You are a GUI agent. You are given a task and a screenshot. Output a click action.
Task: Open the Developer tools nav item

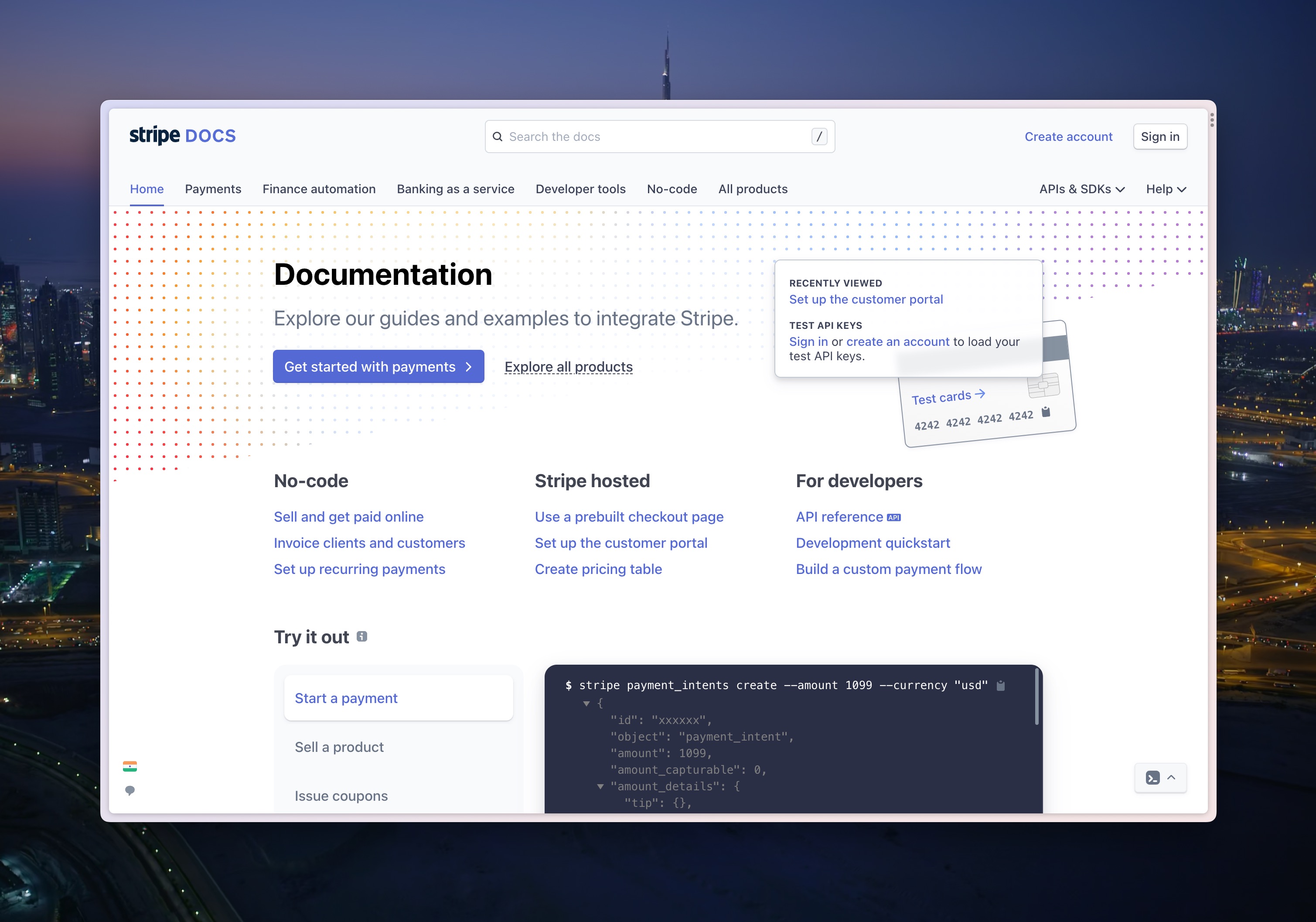point(580,189)
